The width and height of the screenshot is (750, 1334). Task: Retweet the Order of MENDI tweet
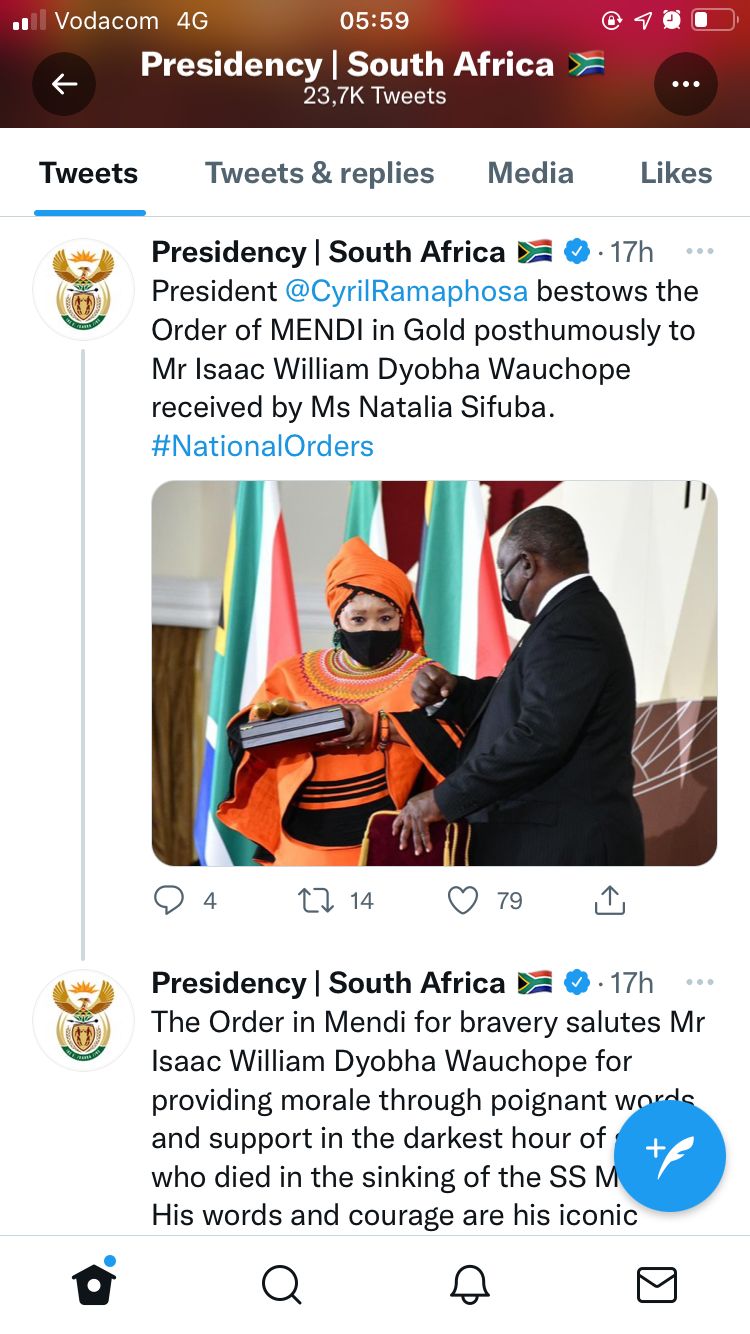point(316,901)
